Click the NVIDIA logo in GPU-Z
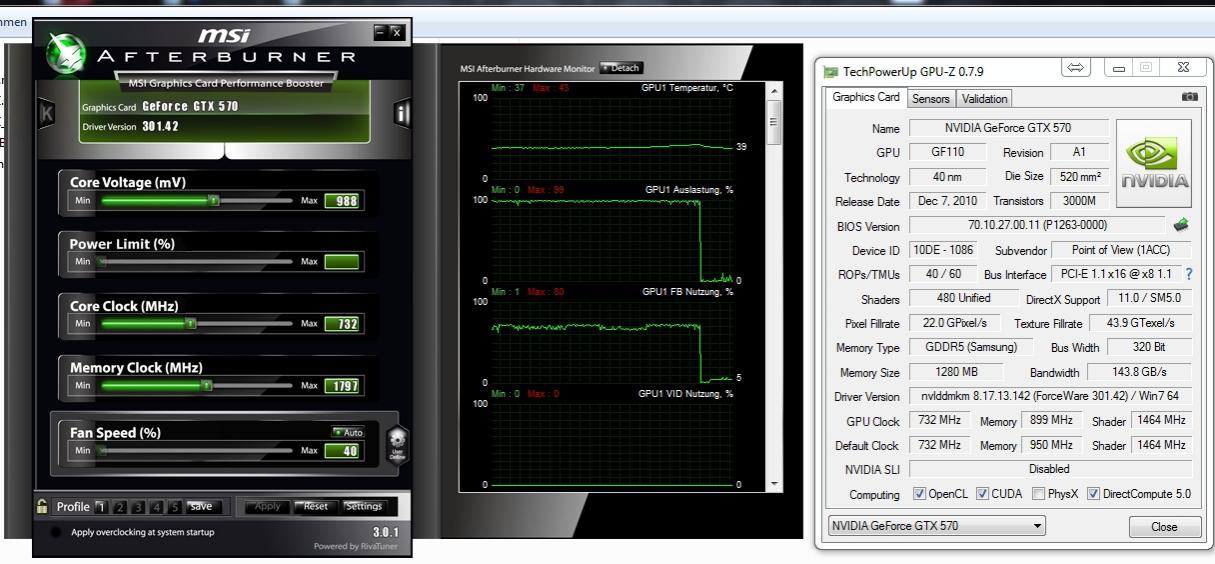 pos(1154,165)
